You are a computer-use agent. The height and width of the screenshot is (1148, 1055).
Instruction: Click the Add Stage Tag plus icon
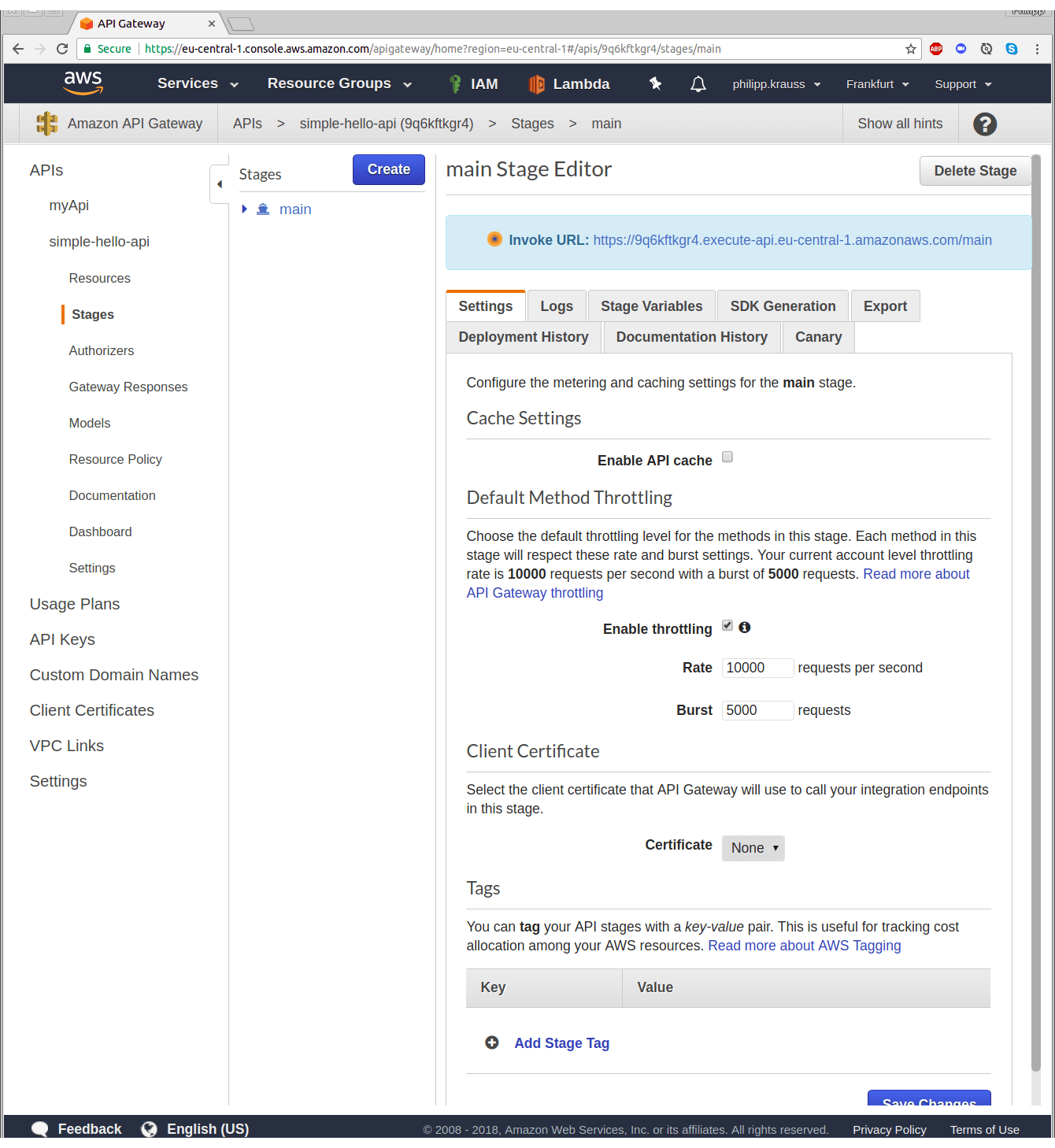click(492, 1042)
